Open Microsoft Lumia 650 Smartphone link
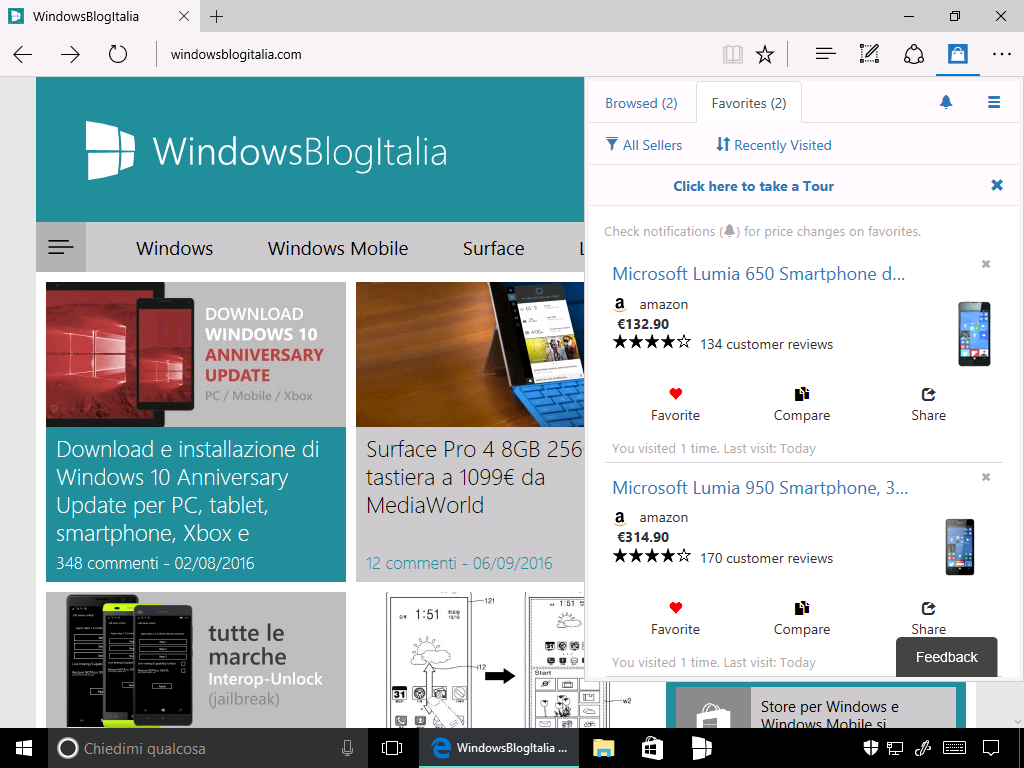1024x768 pixels. (x=759, y=274)
